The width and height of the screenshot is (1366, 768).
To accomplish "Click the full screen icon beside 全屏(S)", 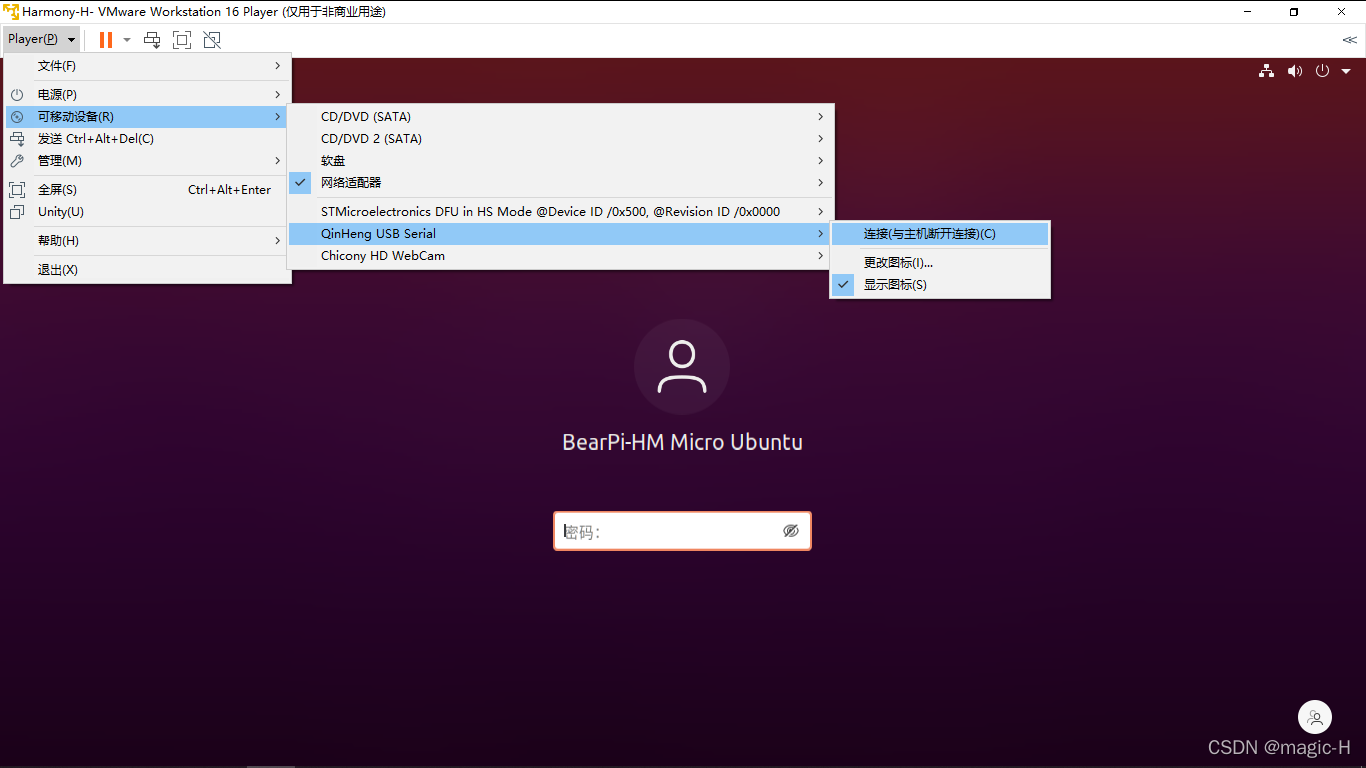I will click(17, 190).
